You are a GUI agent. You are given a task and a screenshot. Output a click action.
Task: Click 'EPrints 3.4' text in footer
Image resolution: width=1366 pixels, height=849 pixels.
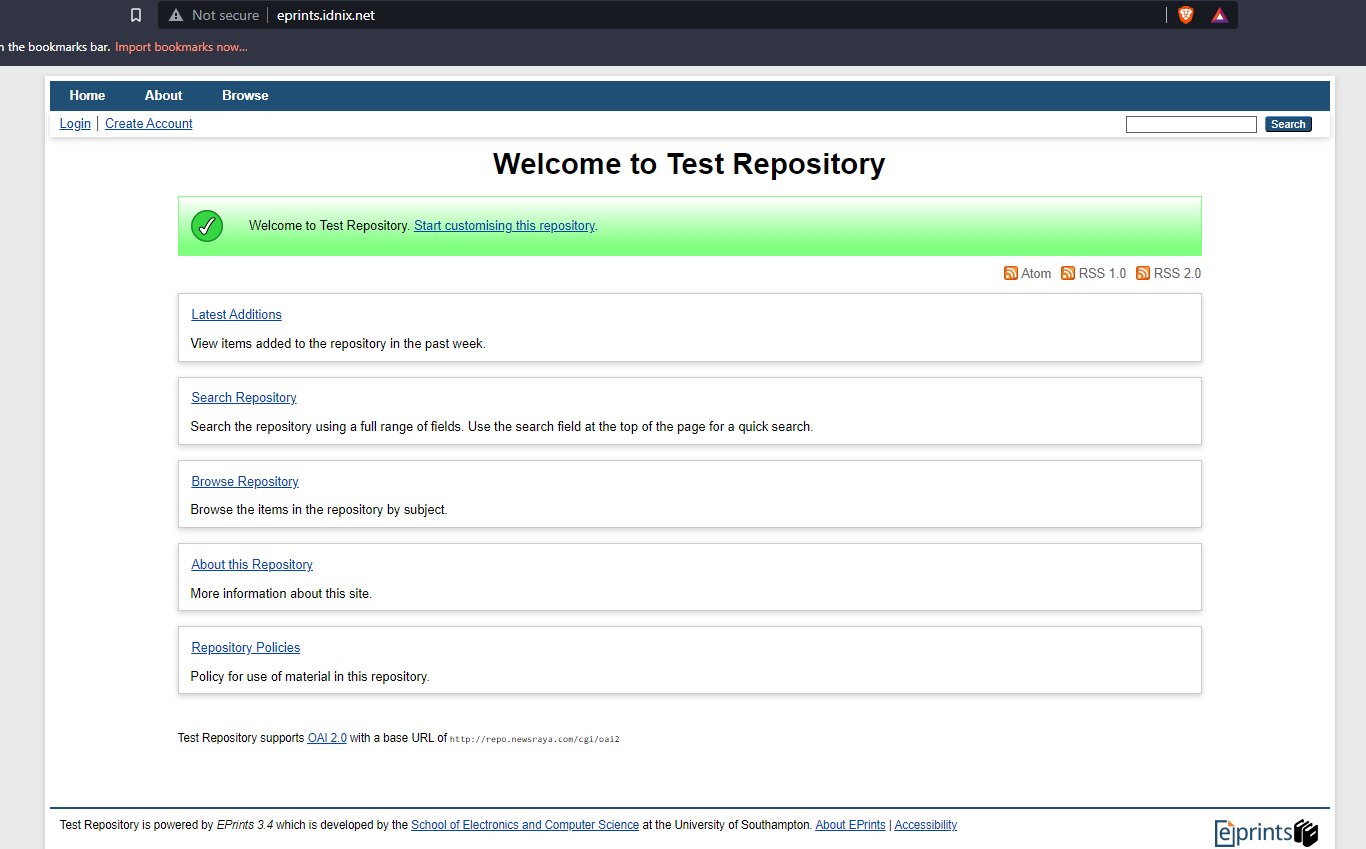(245, 825)
